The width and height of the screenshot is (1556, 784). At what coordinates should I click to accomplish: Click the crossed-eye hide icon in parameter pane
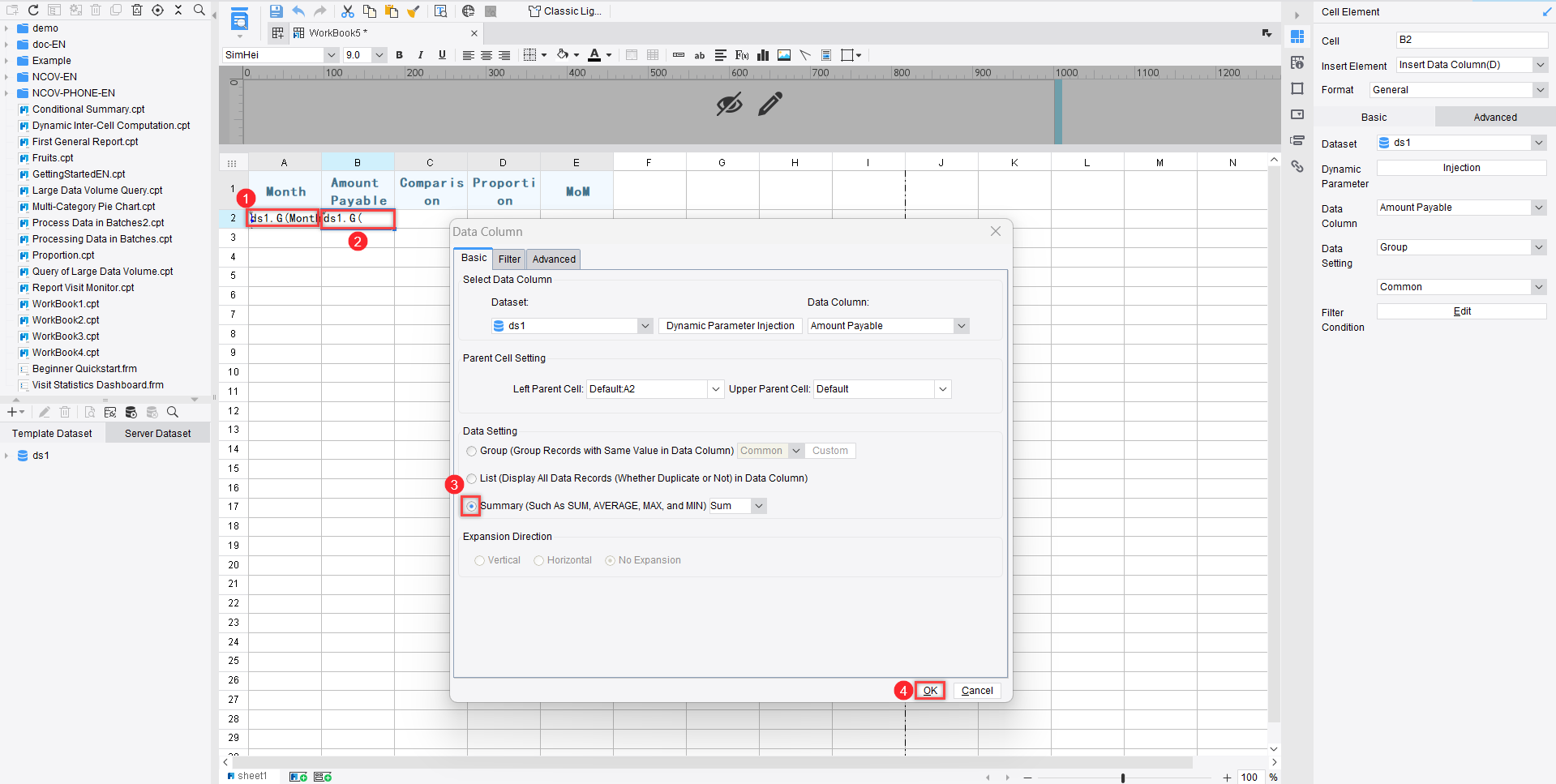click(729, 104)
